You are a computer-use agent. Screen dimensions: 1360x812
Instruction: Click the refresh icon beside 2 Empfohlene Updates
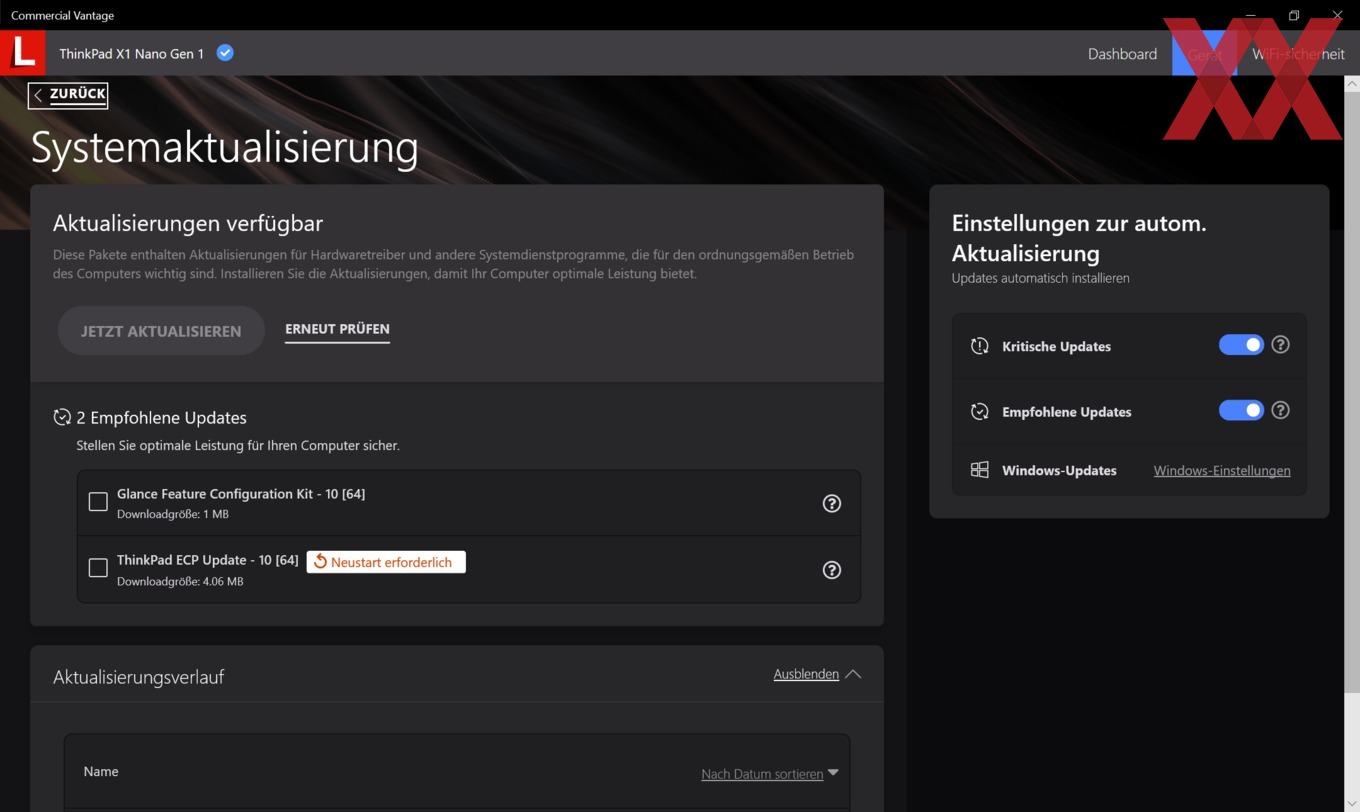pyautogui.click(x=62, y=417)
